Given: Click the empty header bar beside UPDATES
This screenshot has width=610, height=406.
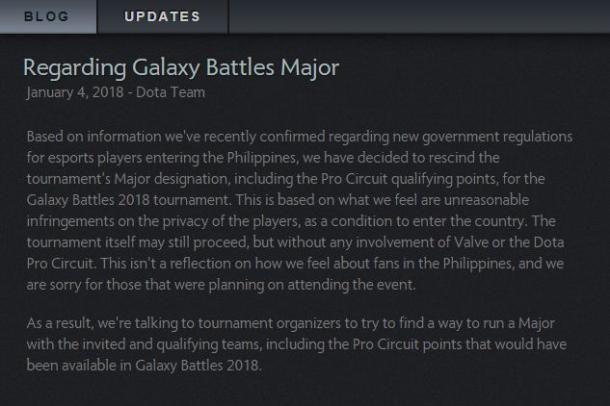Looking at the screenshot, I should 419,16.
